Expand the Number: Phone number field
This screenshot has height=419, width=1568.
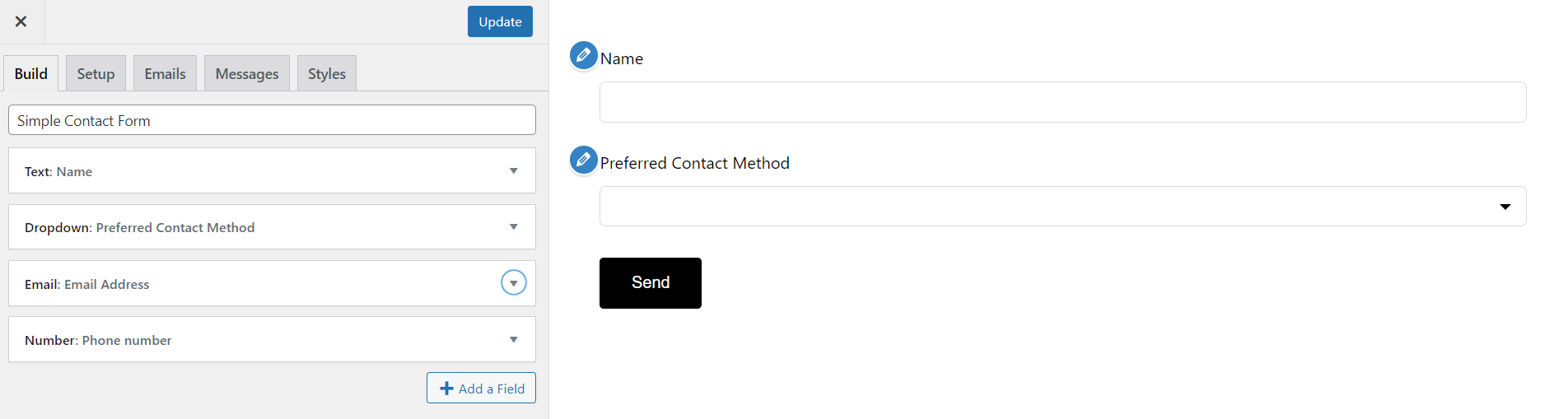[513, 340]
